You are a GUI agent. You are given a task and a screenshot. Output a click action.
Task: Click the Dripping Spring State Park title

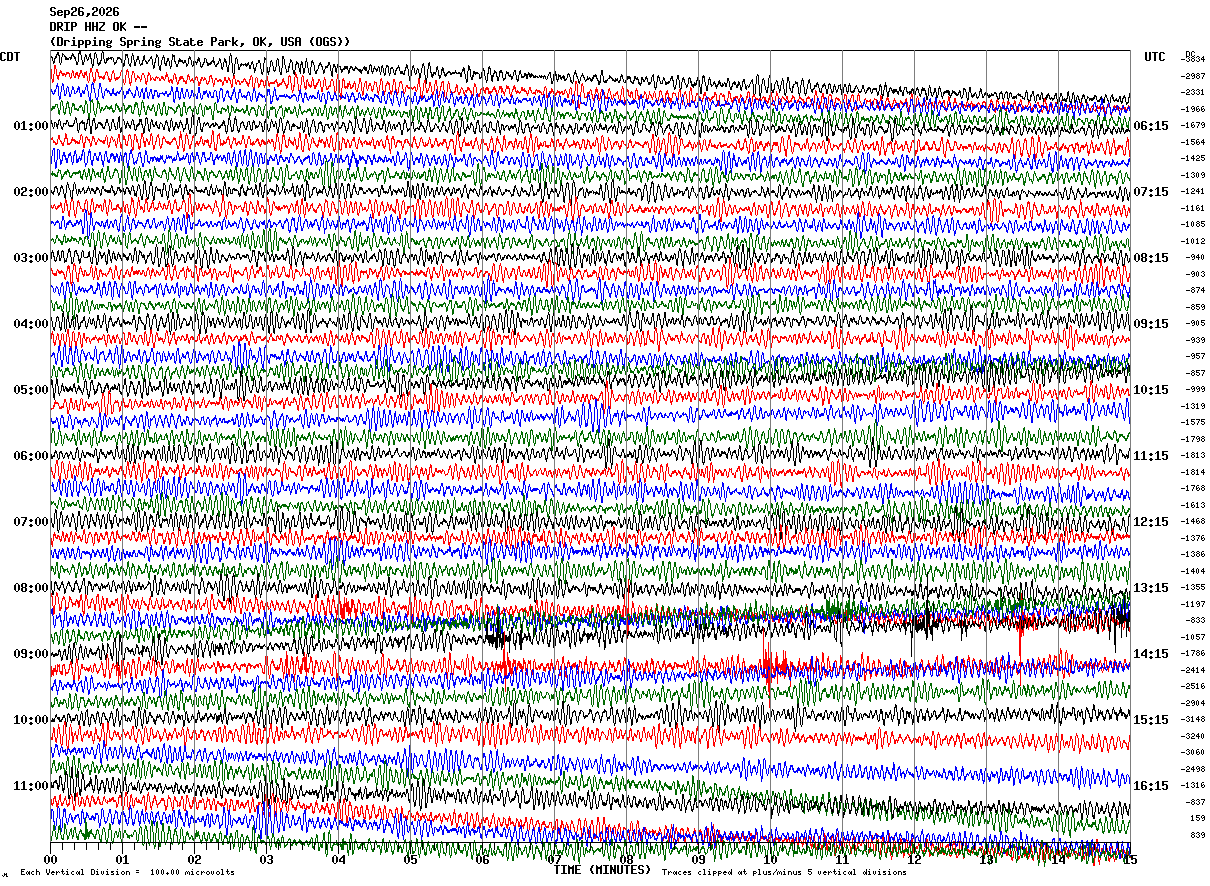pyautogui.click(x=200, y=42)
